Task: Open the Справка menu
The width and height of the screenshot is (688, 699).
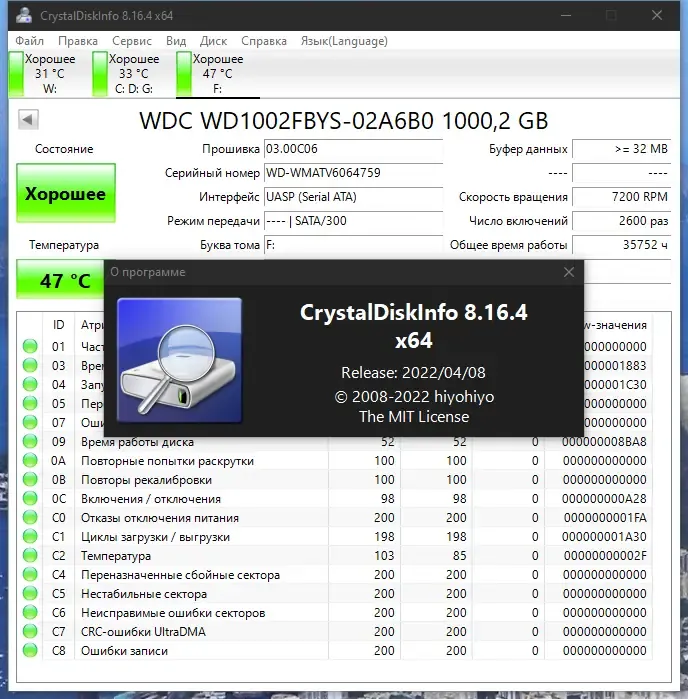Action: [264, 41]
